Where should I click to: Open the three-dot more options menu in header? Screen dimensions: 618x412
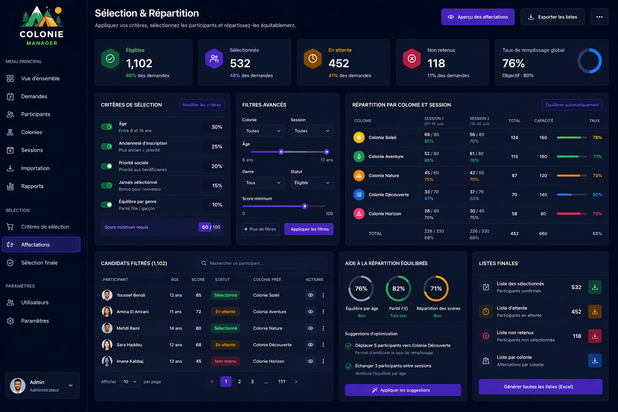[x=599, y=17]
